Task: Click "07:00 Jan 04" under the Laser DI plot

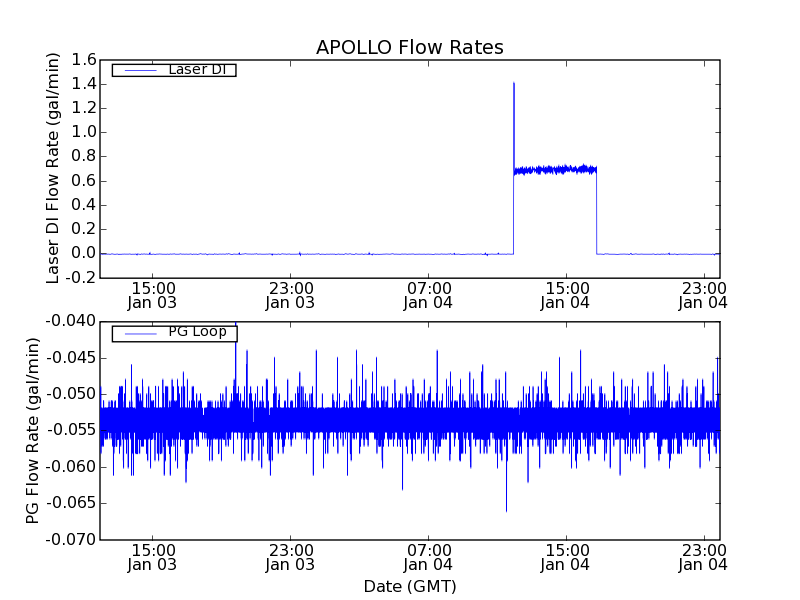Action: (x=428, y=295)
